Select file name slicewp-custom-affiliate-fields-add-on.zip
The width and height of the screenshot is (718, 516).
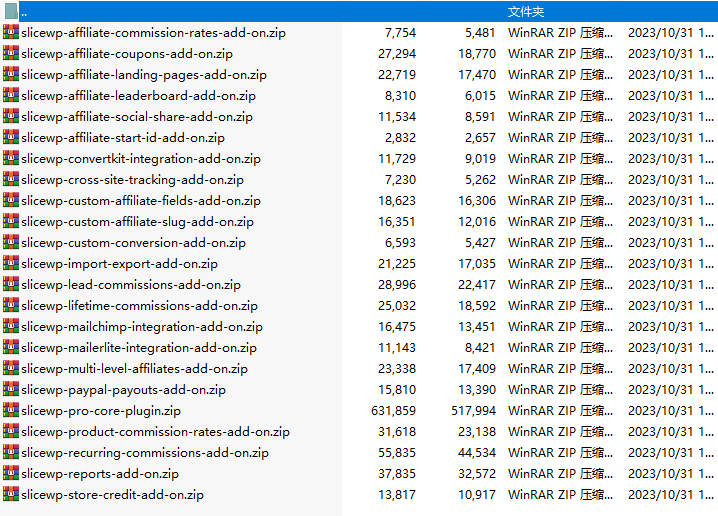(x=141, y=201)
